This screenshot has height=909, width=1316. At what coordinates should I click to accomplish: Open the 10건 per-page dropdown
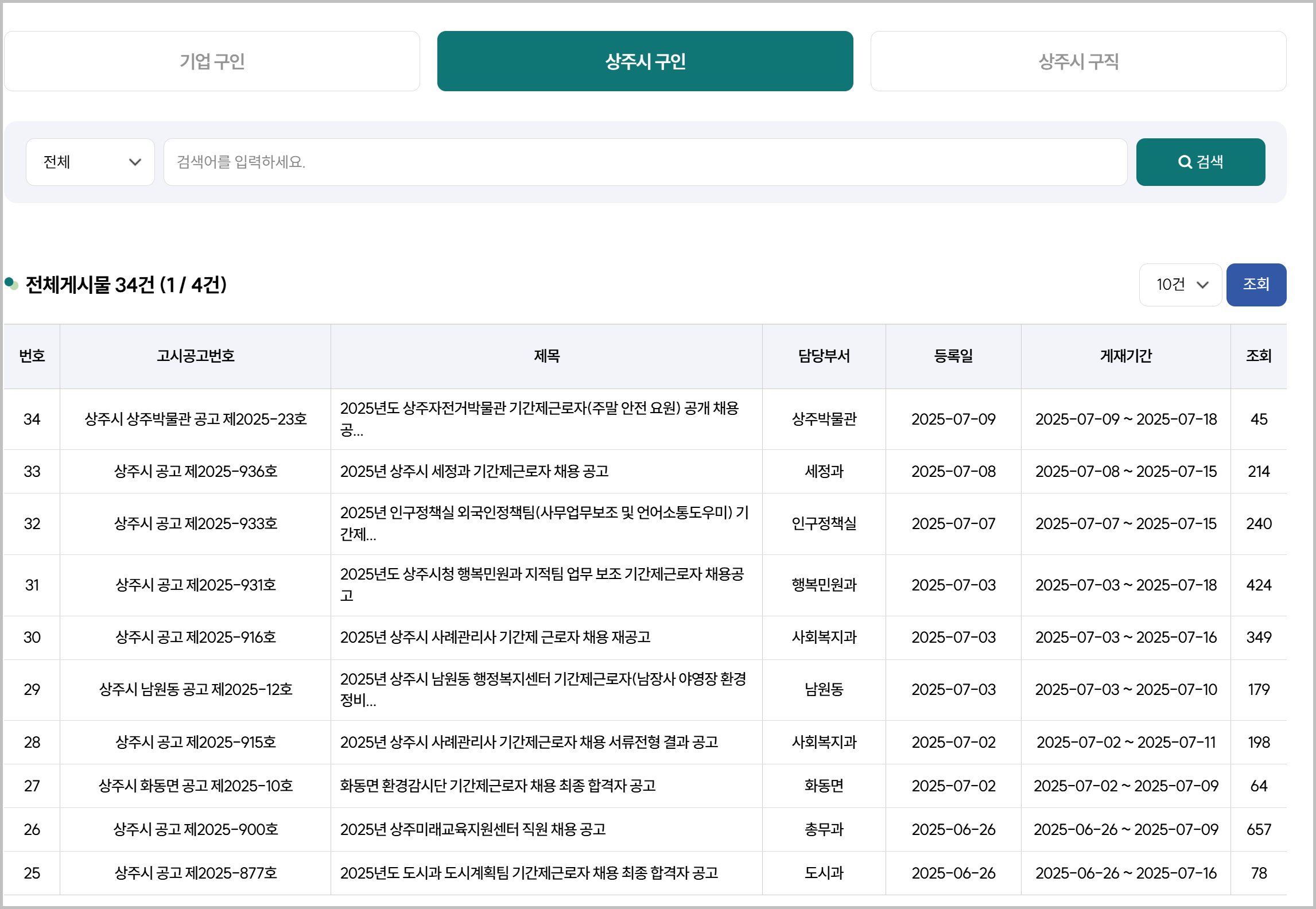[x=1180, y=285]
